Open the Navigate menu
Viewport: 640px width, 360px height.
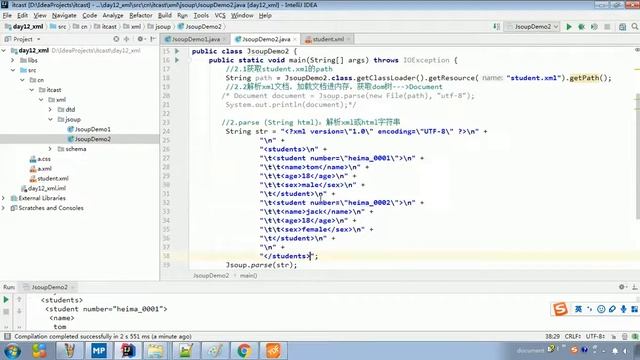coord(64,16)
